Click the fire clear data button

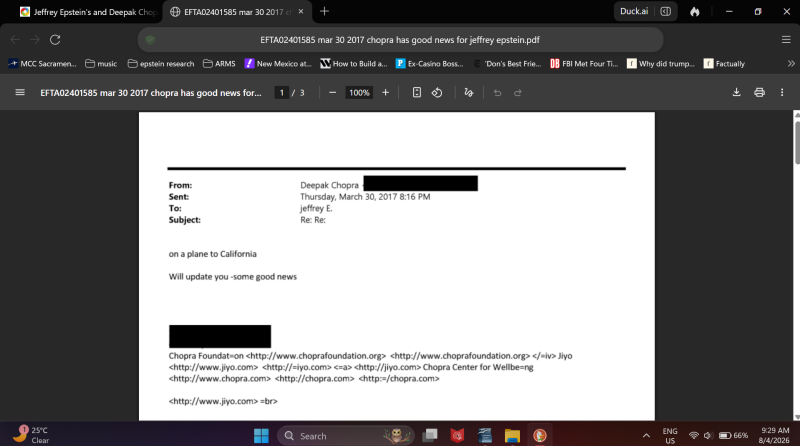695,11
